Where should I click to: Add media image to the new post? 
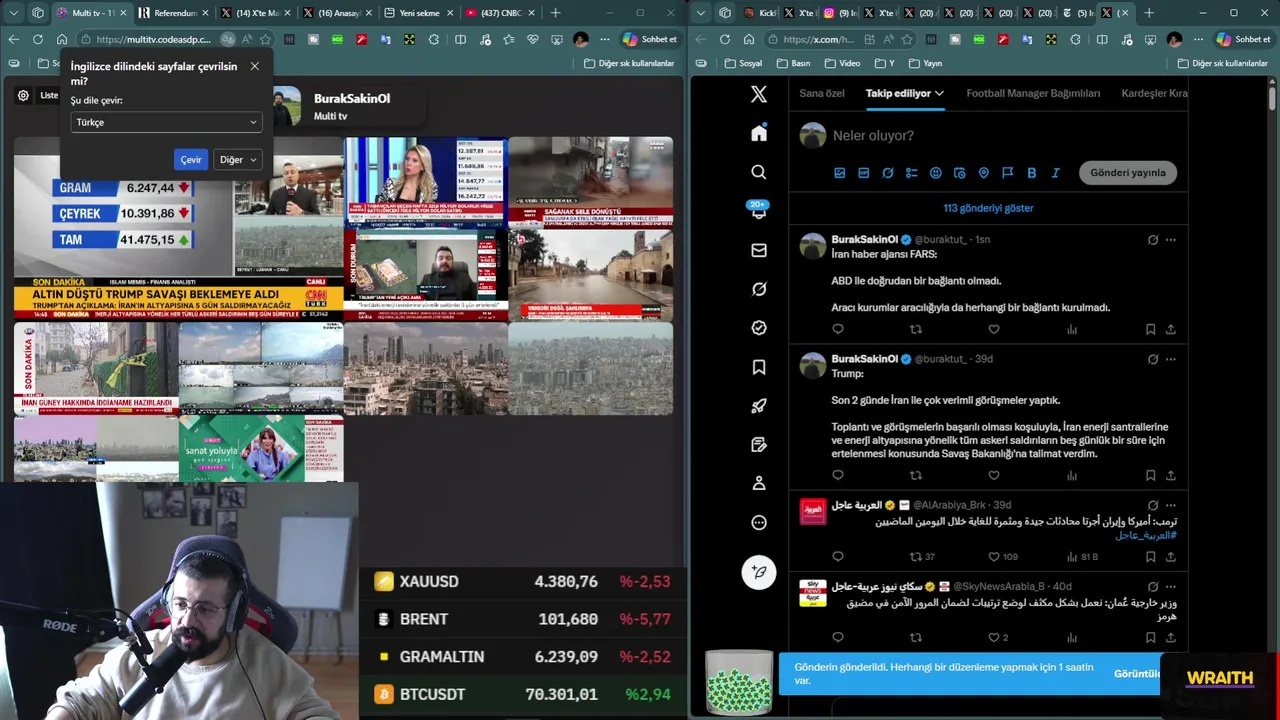click(839, 173)
